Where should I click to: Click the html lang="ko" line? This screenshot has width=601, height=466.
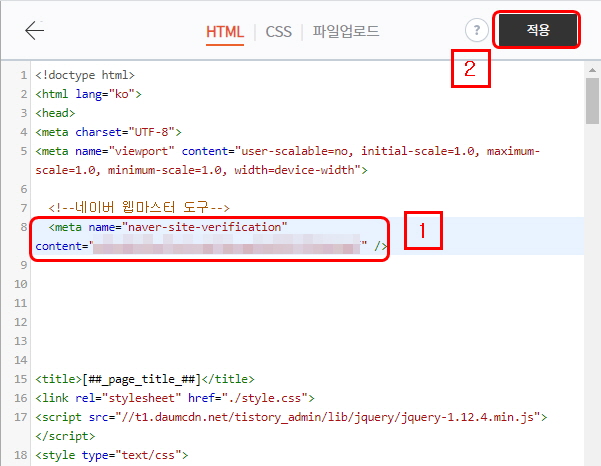point(89,94)
